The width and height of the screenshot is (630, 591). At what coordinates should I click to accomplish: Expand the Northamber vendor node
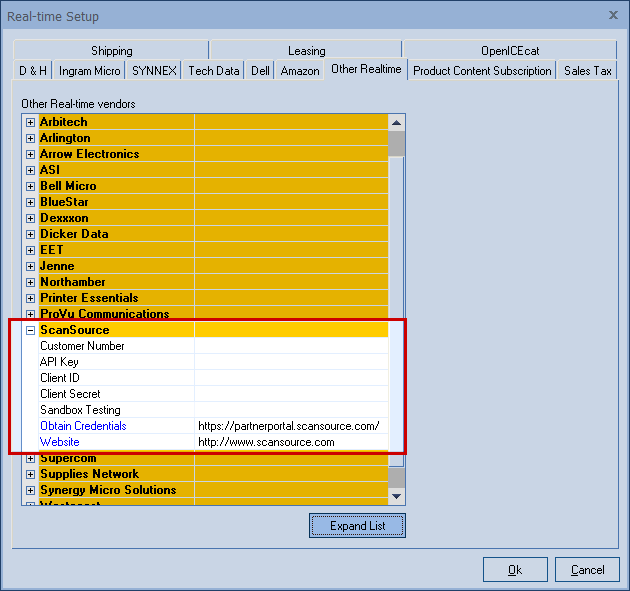coord(30,282)
